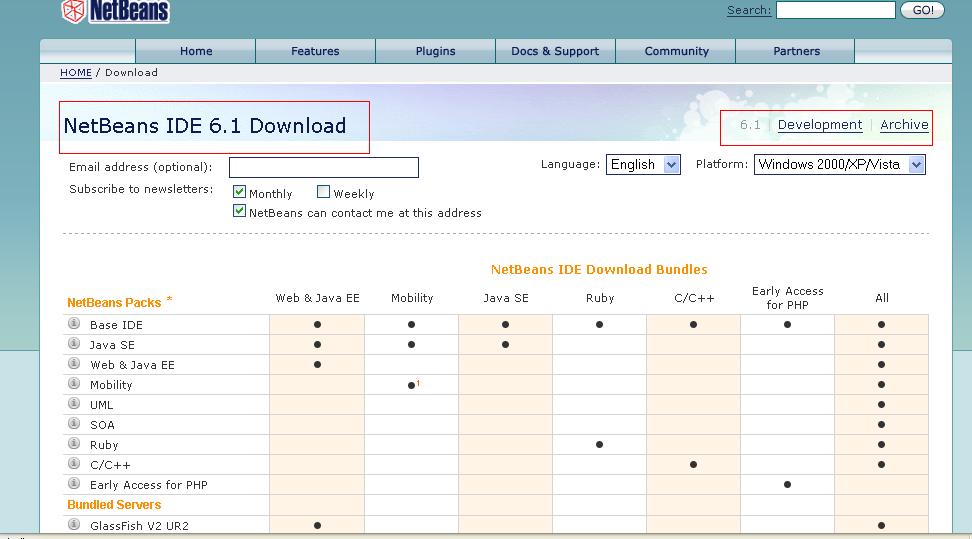This screenshot has height=539, width=972.
Task: Click the HOME breadcrumb link
Action: coord(76,73)
